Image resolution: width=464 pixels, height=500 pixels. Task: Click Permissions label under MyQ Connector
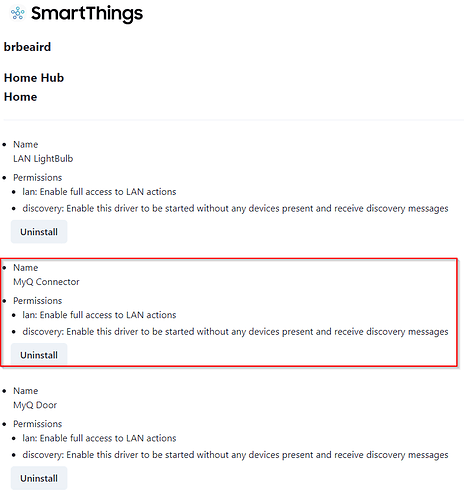pos(38,301)
